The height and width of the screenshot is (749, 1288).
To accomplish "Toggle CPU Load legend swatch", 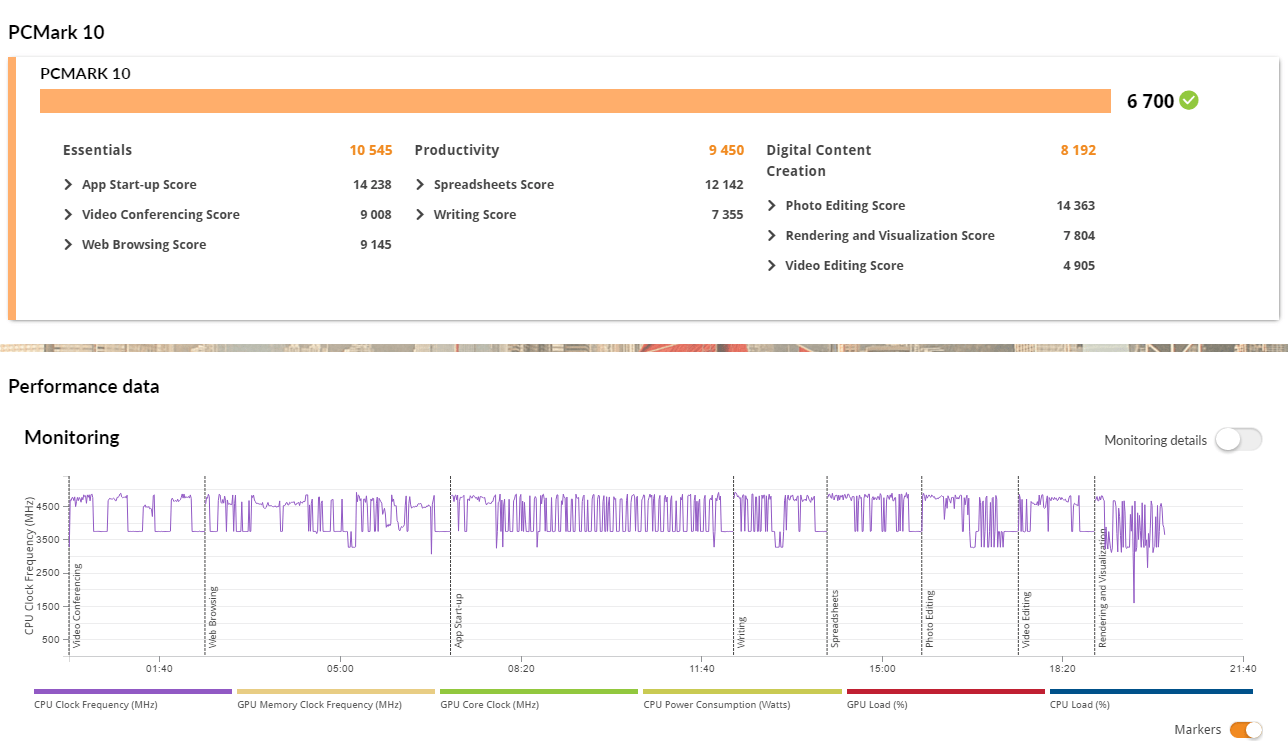I will [x=1151, y=691].
